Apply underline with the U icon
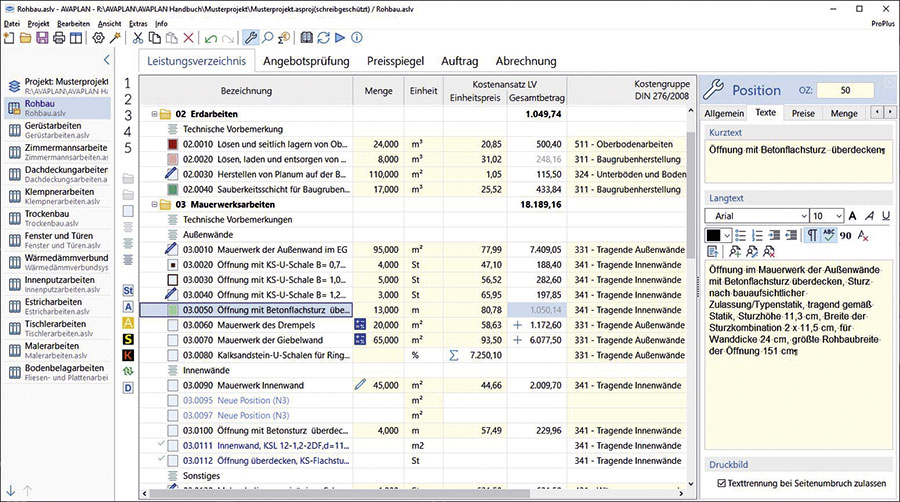The image size is (900, 502). (x=886, y=216)
